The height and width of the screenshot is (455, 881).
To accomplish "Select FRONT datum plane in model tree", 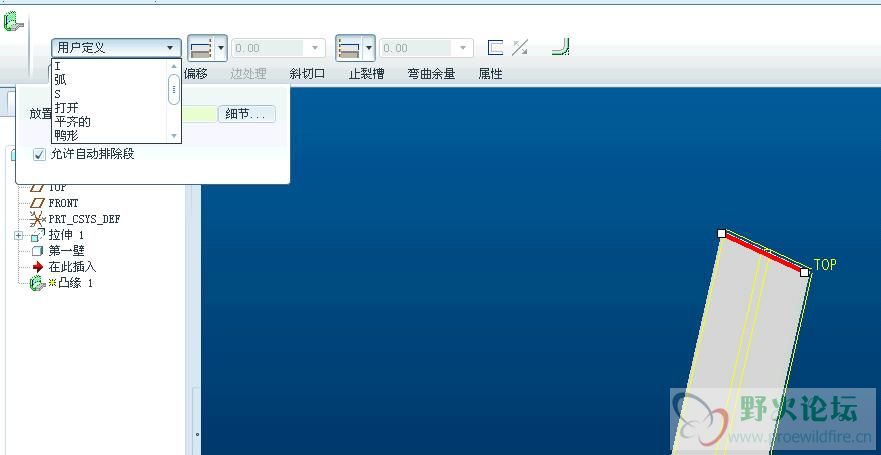I will click(x=63, y=203).
